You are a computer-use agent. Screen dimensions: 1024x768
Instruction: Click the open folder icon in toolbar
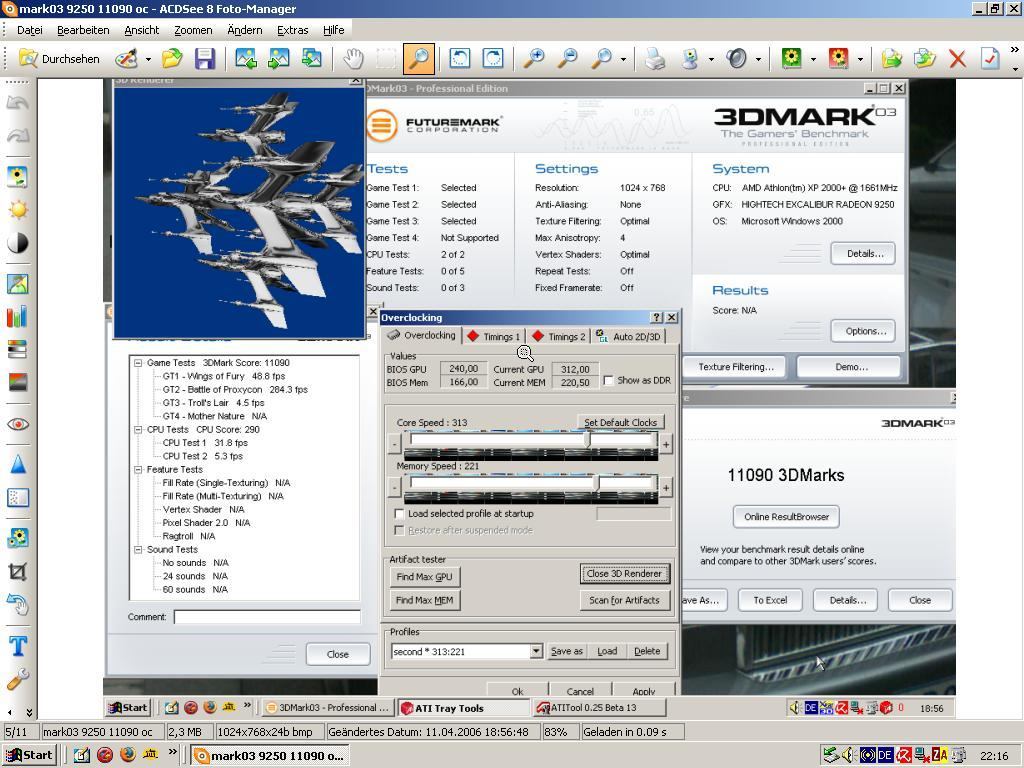coord(172,59)
